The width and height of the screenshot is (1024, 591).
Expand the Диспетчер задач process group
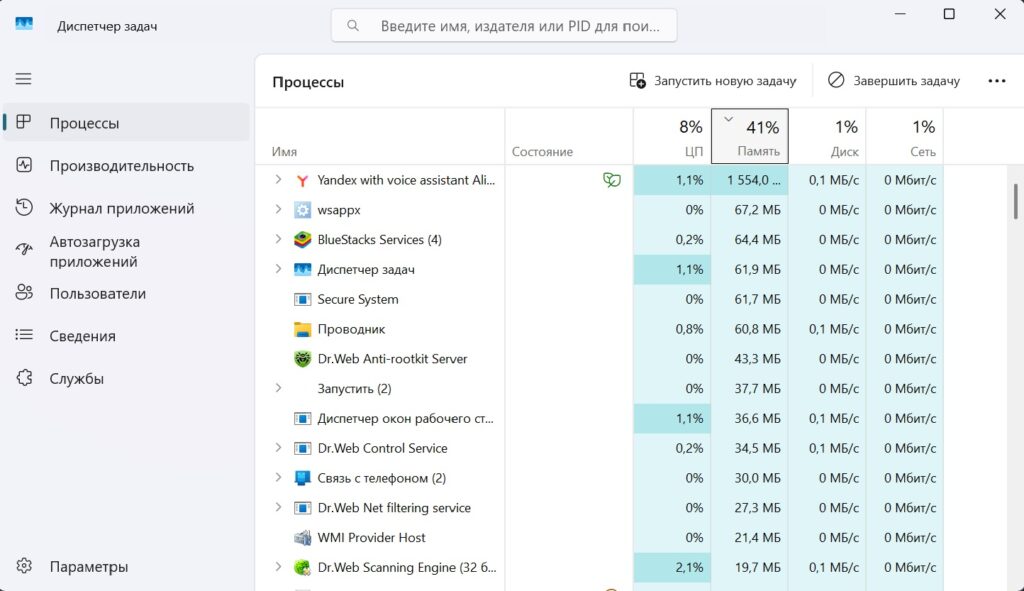pos(278,269)
